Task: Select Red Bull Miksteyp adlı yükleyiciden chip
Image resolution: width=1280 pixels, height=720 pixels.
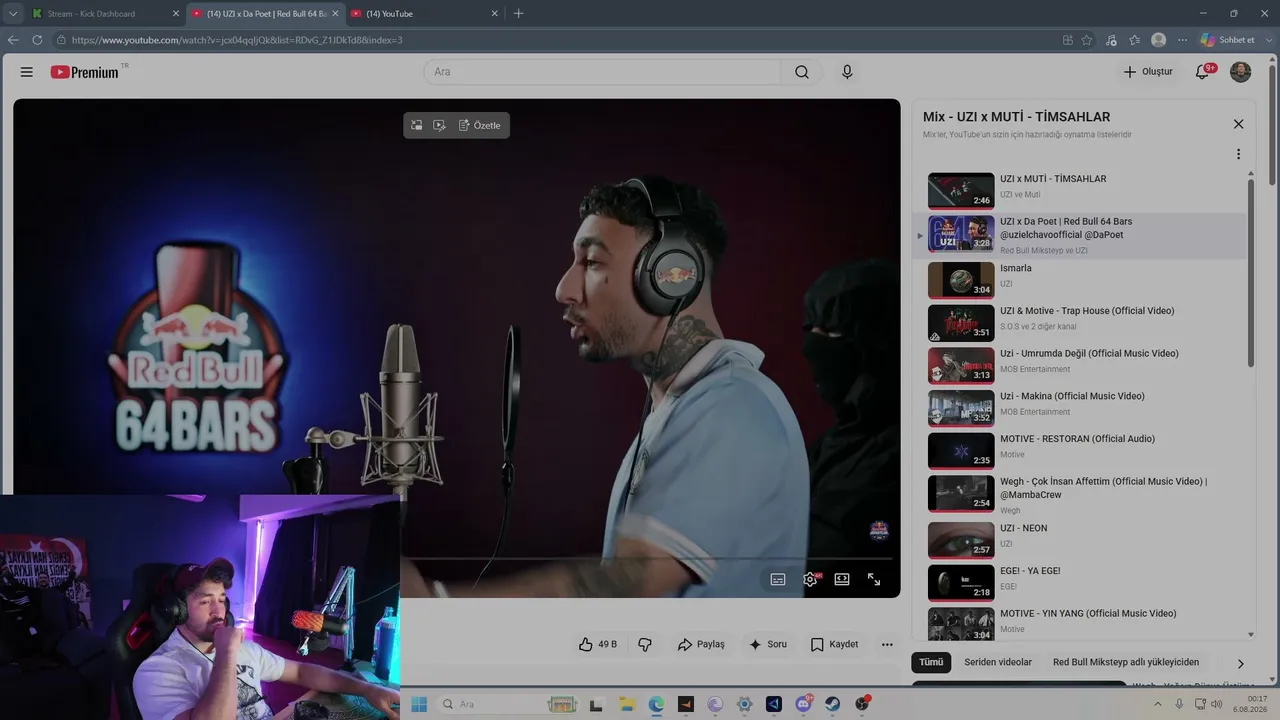Action: (1126, 663)
